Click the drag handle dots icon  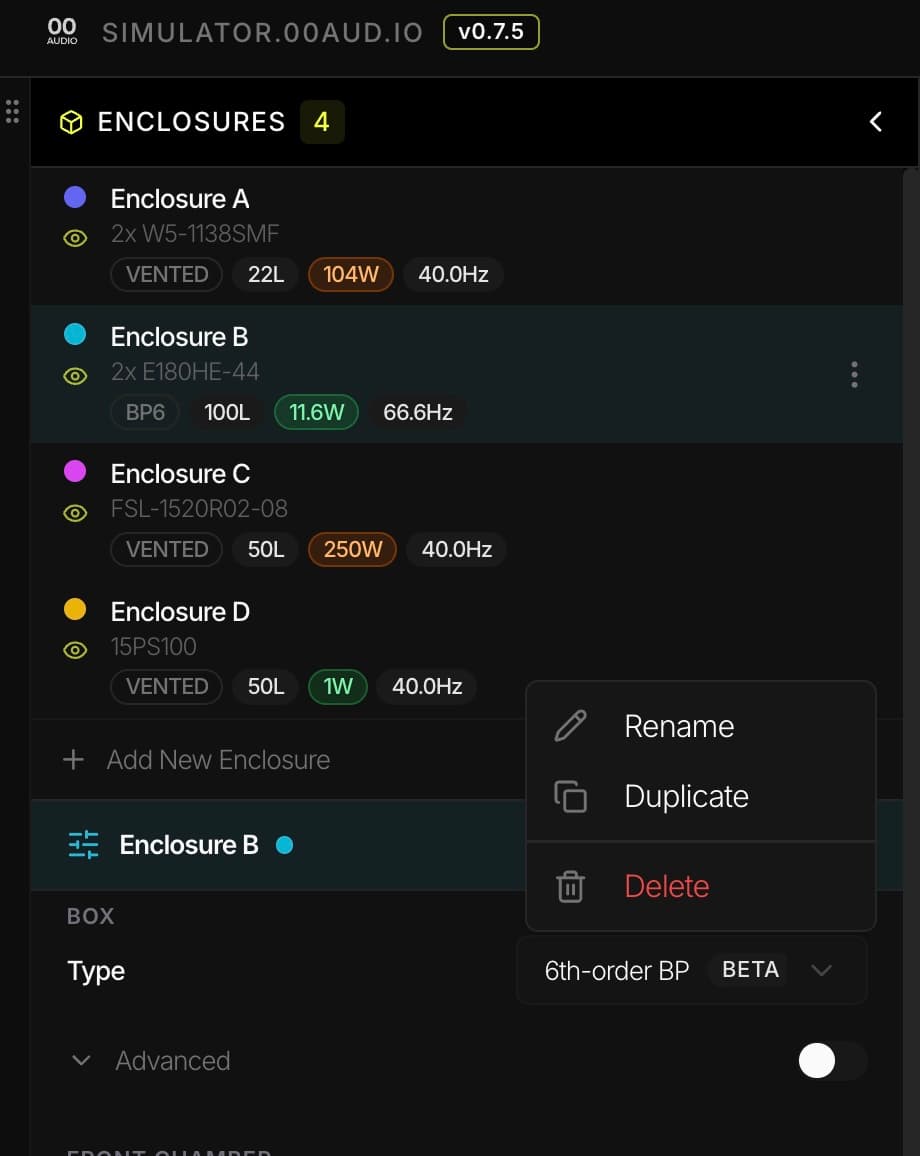[12, 111]
